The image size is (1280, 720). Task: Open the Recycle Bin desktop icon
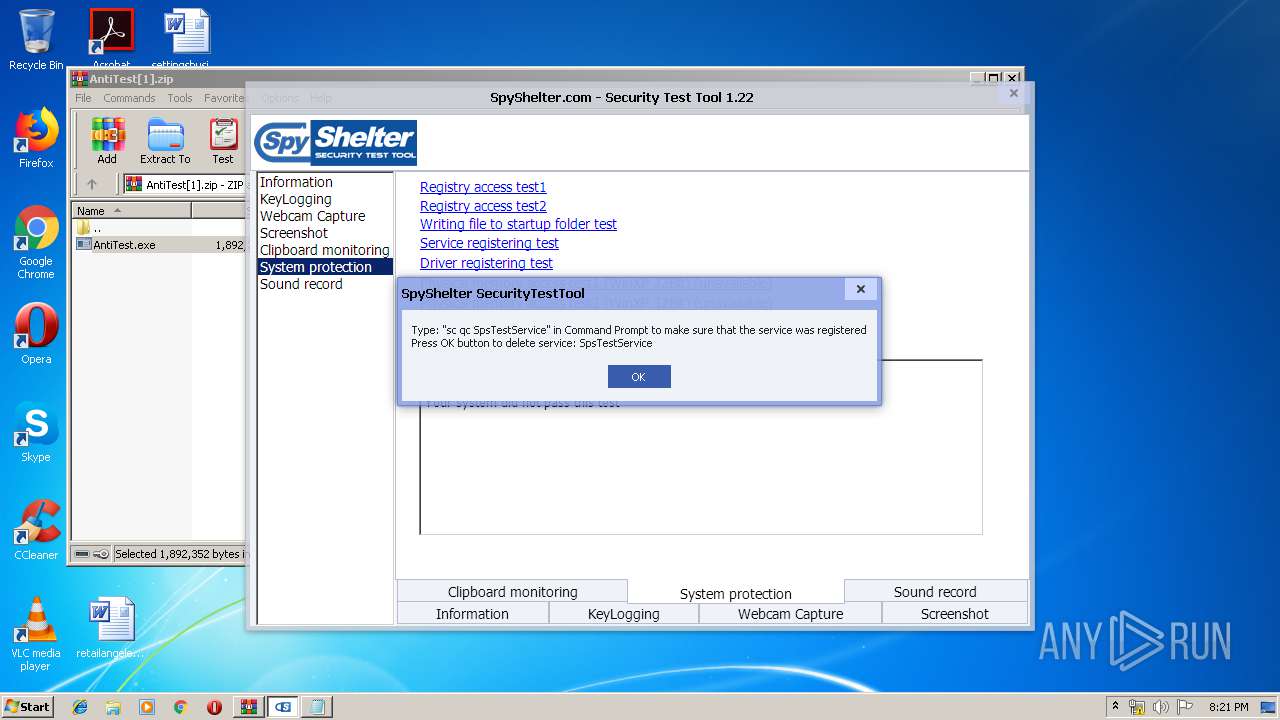click(36, 40)
